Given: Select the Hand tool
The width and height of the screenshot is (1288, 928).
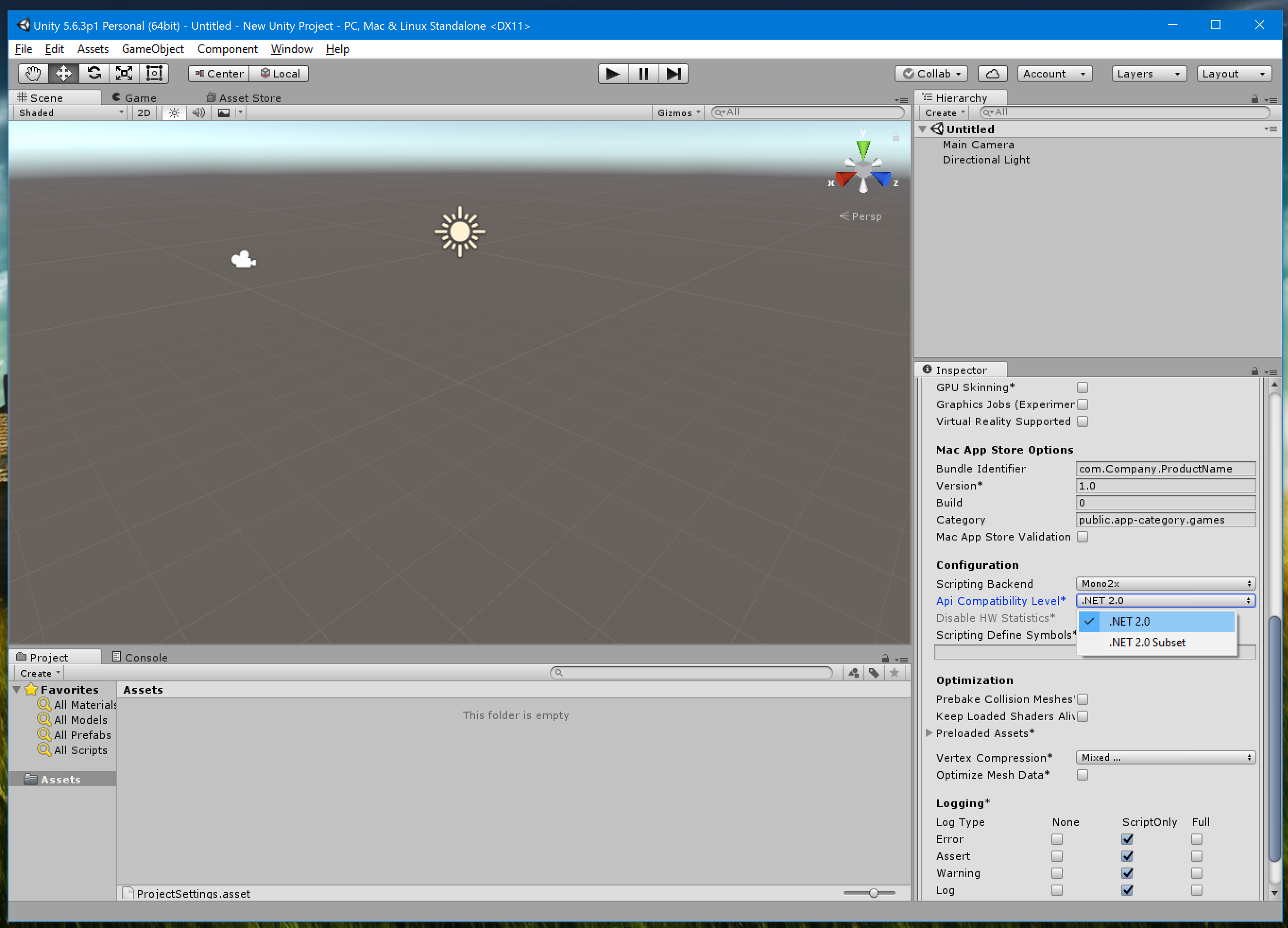Looking at the screenshot, I should point(33,73).
